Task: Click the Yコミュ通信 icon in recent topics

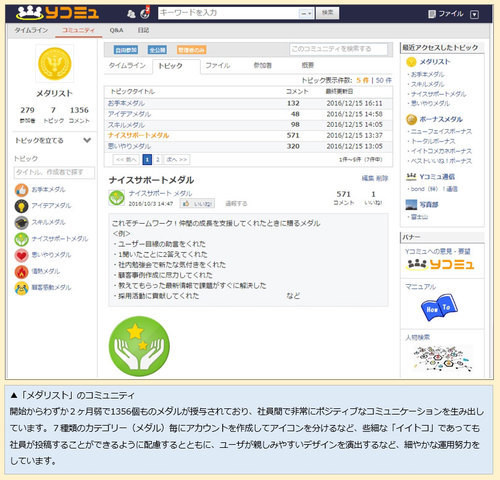Action: click(411, 177)
